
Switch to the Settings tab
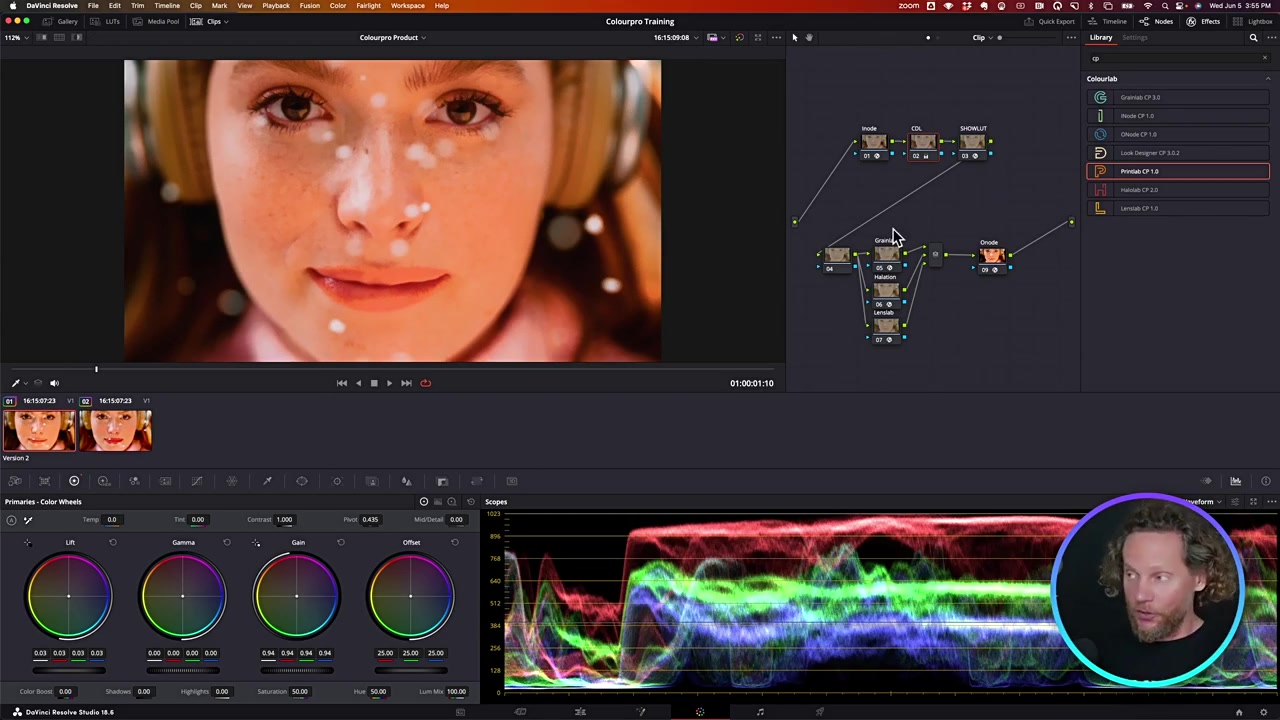pos(1134,38)
